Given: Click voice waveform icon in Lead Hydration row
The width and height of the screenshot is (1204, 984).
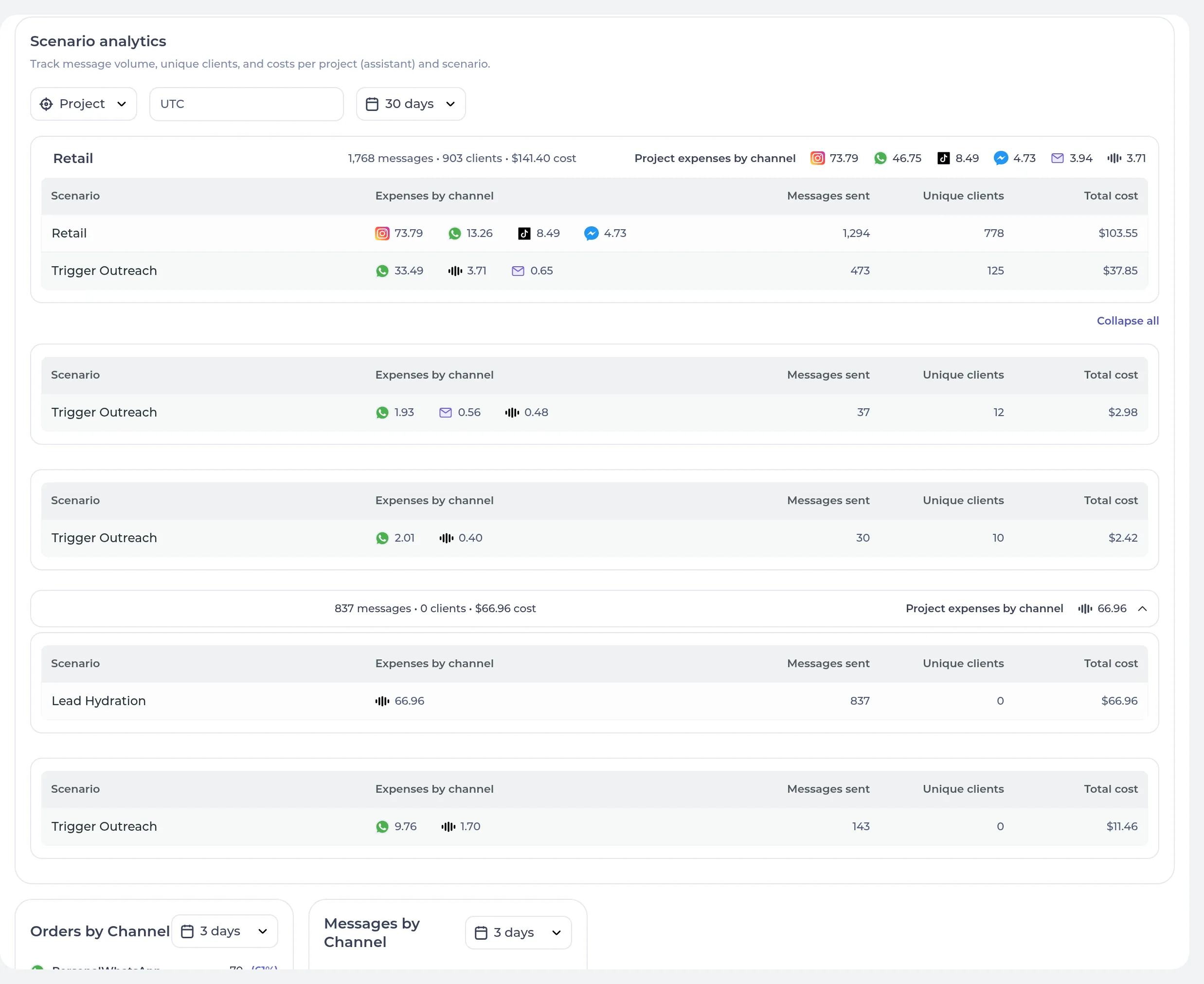Looking at the screenshot, I should tap(382, 701).
